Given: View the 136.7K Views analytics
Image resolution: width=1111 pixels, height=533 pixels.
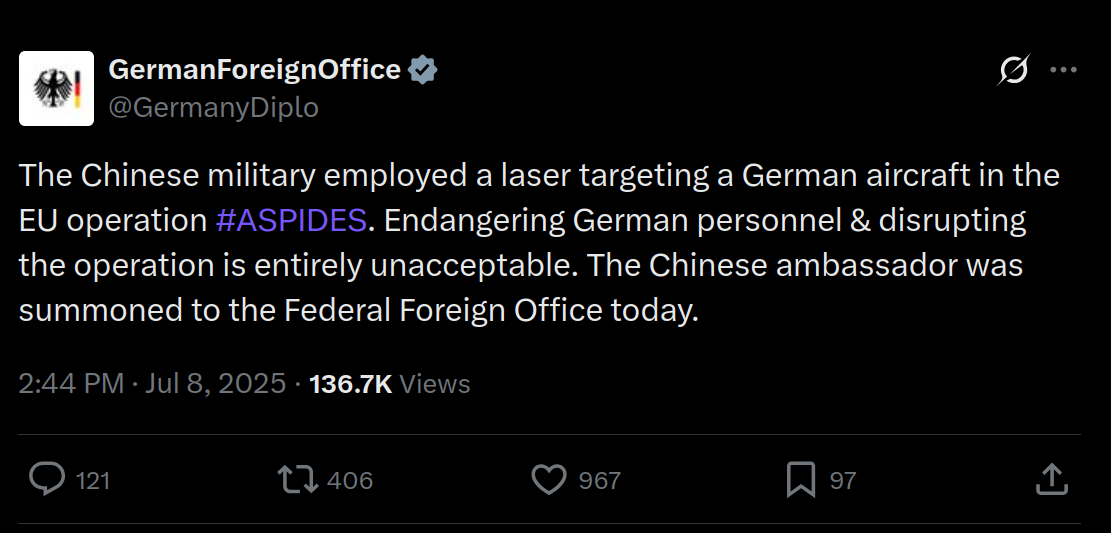Looking at the screenshot, I should click(x=390, y=383).
